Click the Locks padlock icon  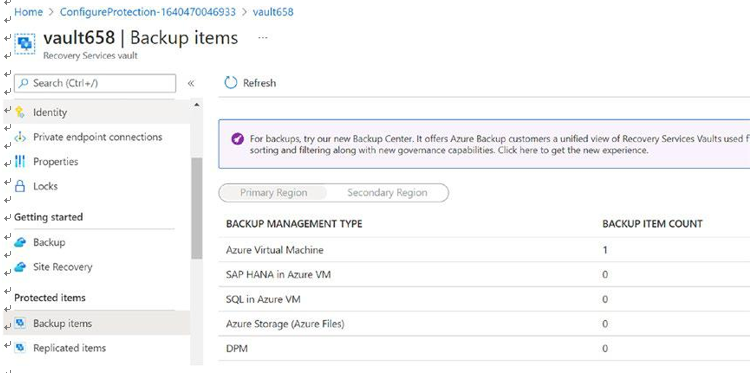pyautogui.click(x=20, y=186)
